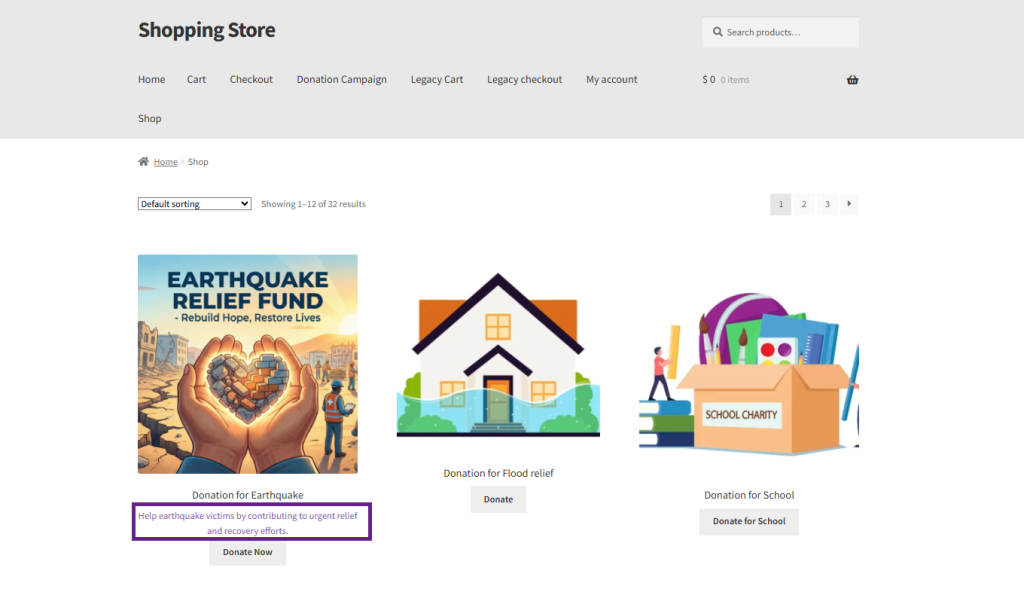Click the Shopping Store site title
Screen dimensions: 1024x592
coord(206,30)
